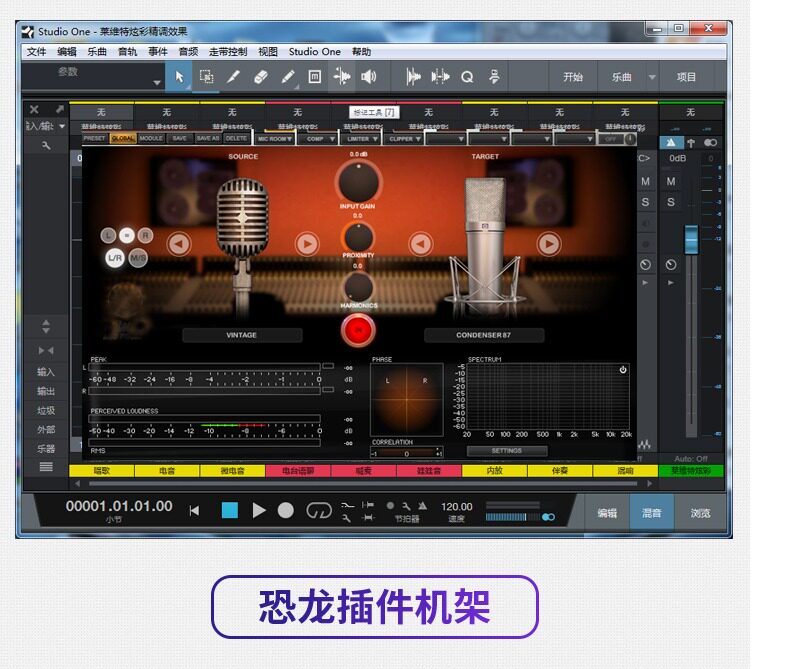The image size is (790, 669).
Task: Click the record transport button
Action: [x=286, y=510]
